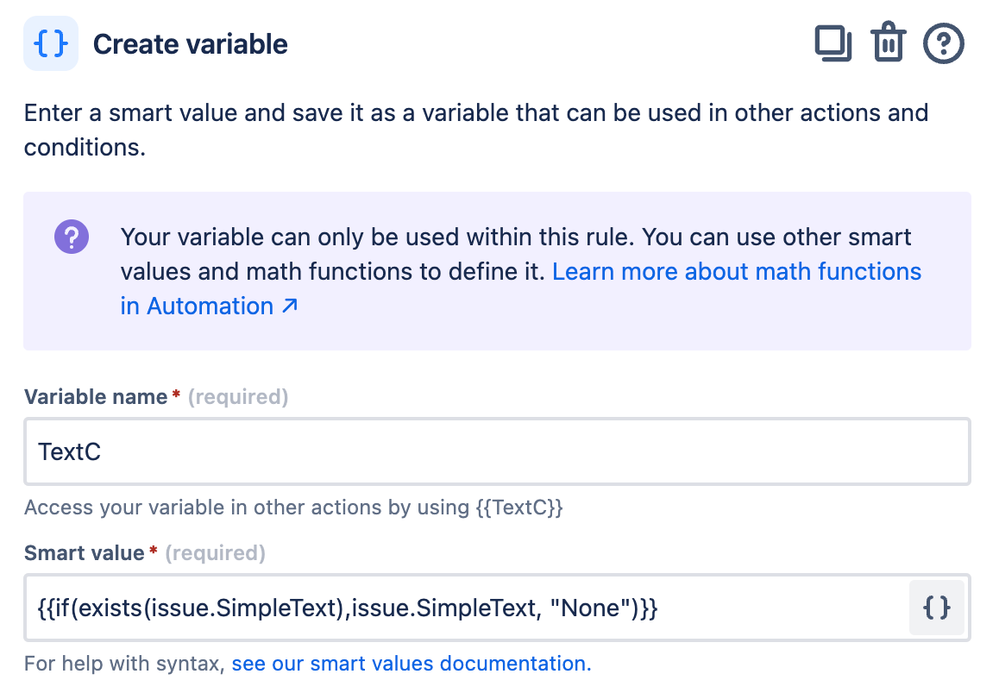The height and width of the screenshot is (682, 999).
Task: Click the (required) hint beside Smart value
Action: (x=215, y=553)
